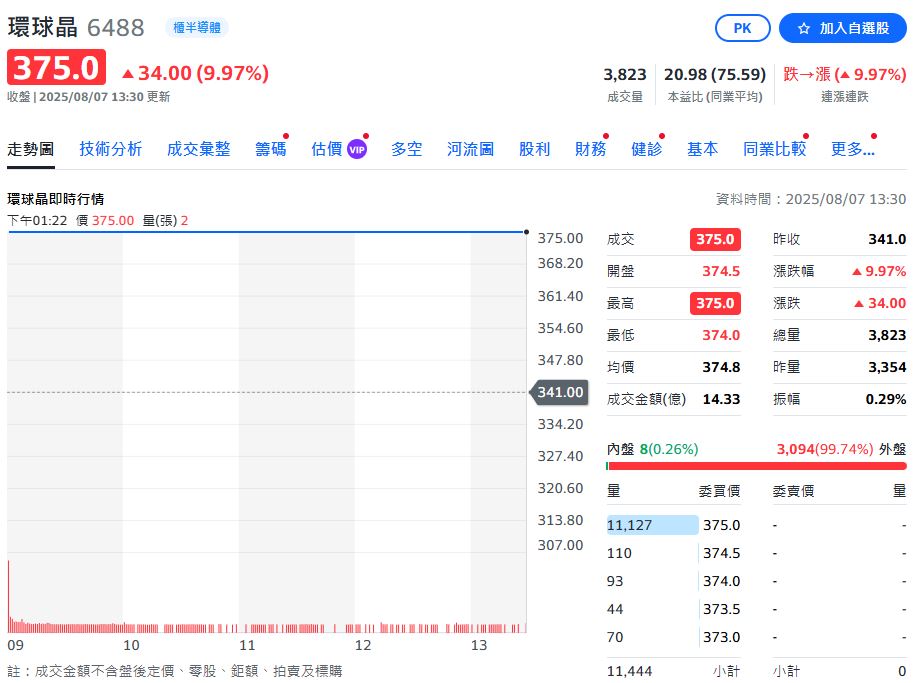Click the ▲34.00 (9.97%) change text
The image size is (917, 683).
pos(195,73)
